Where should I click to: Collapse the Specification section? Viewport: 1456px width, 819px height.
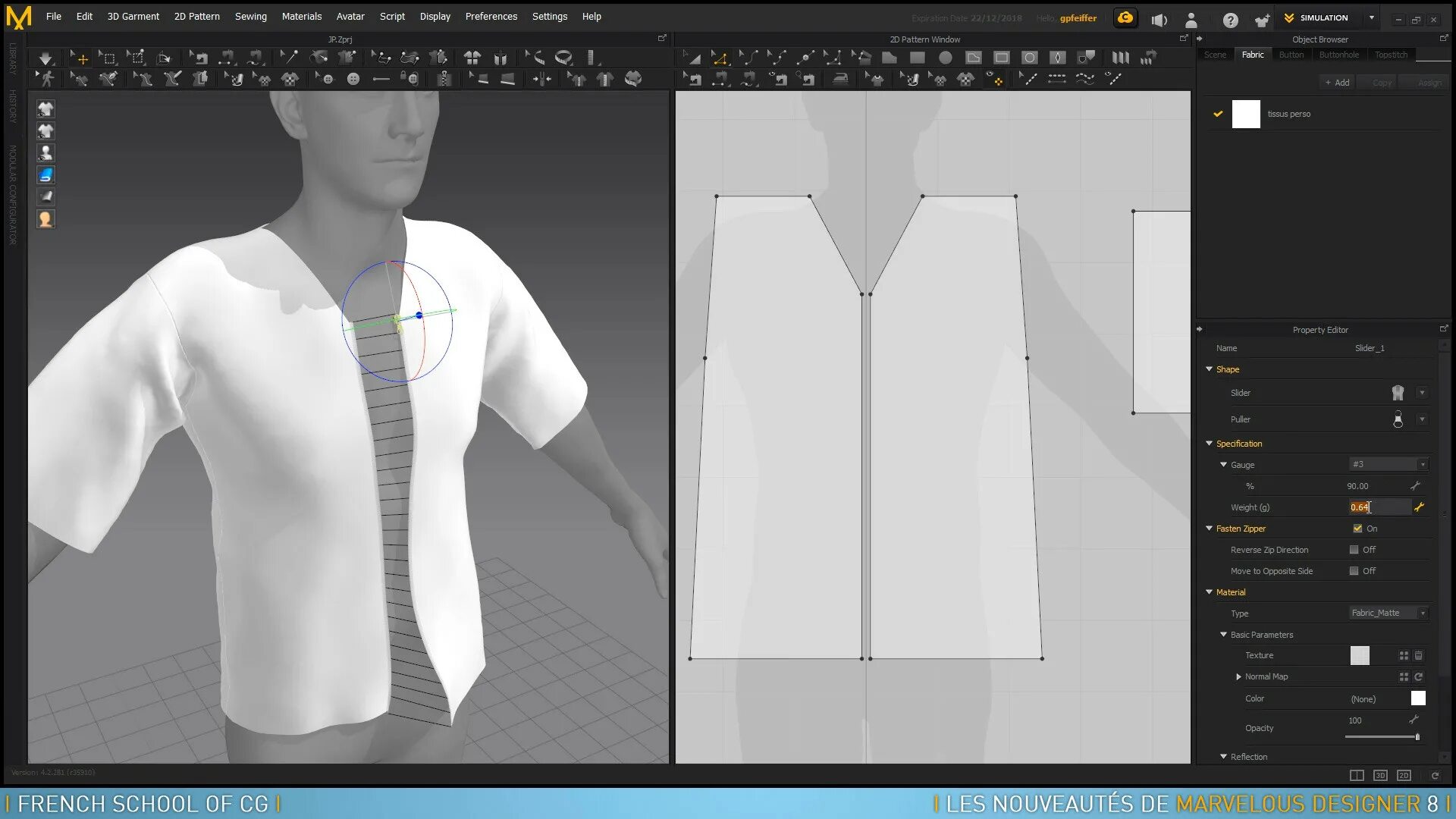click(x=1209, y=444)
